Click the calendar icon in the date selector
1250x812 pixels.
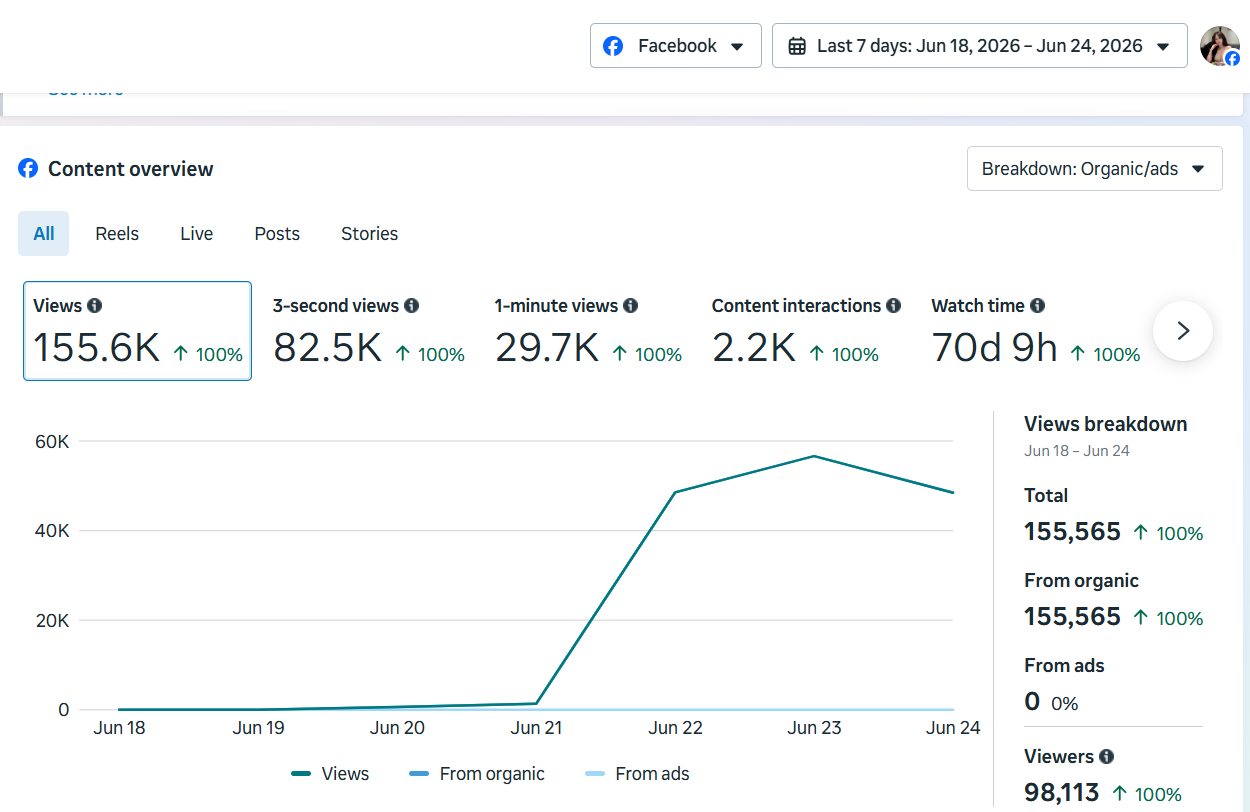tap(797, 46)
